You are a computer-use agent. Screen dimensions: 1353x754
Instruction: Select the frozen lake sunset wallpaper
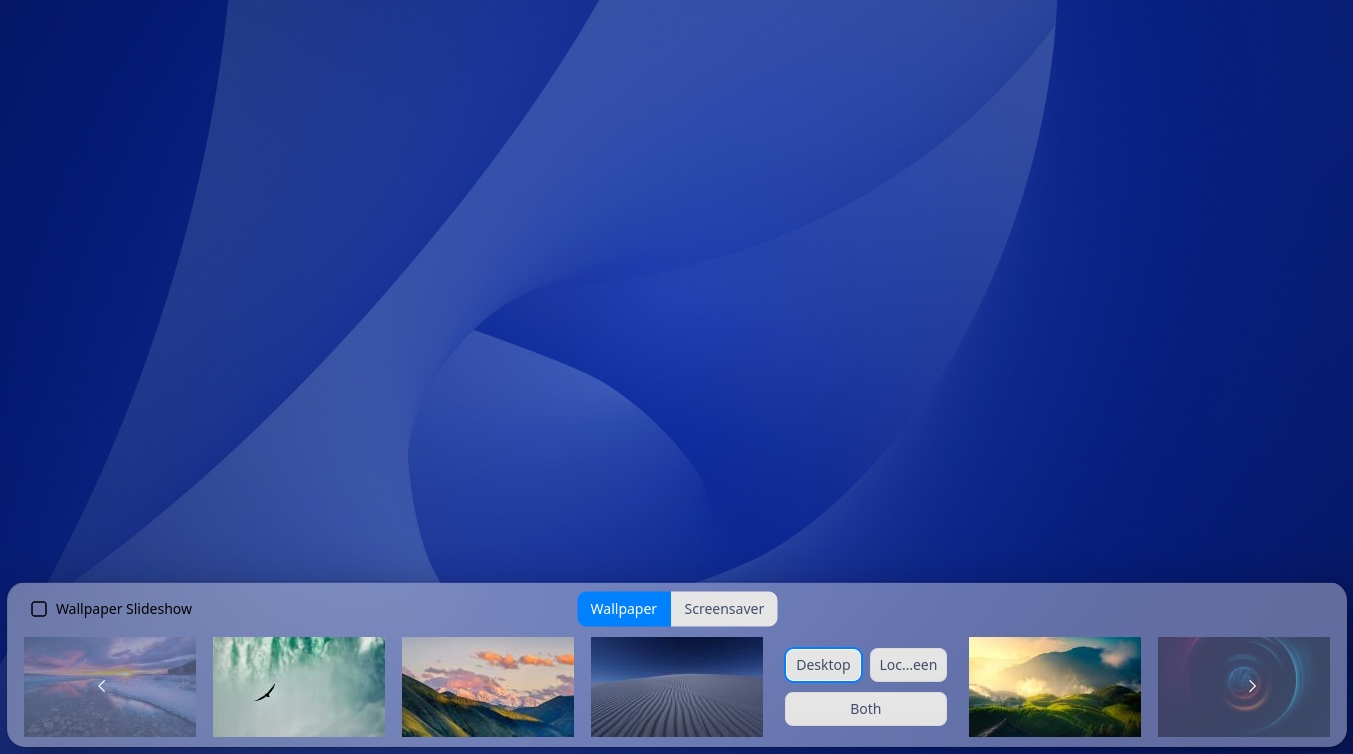coord(110,686)
